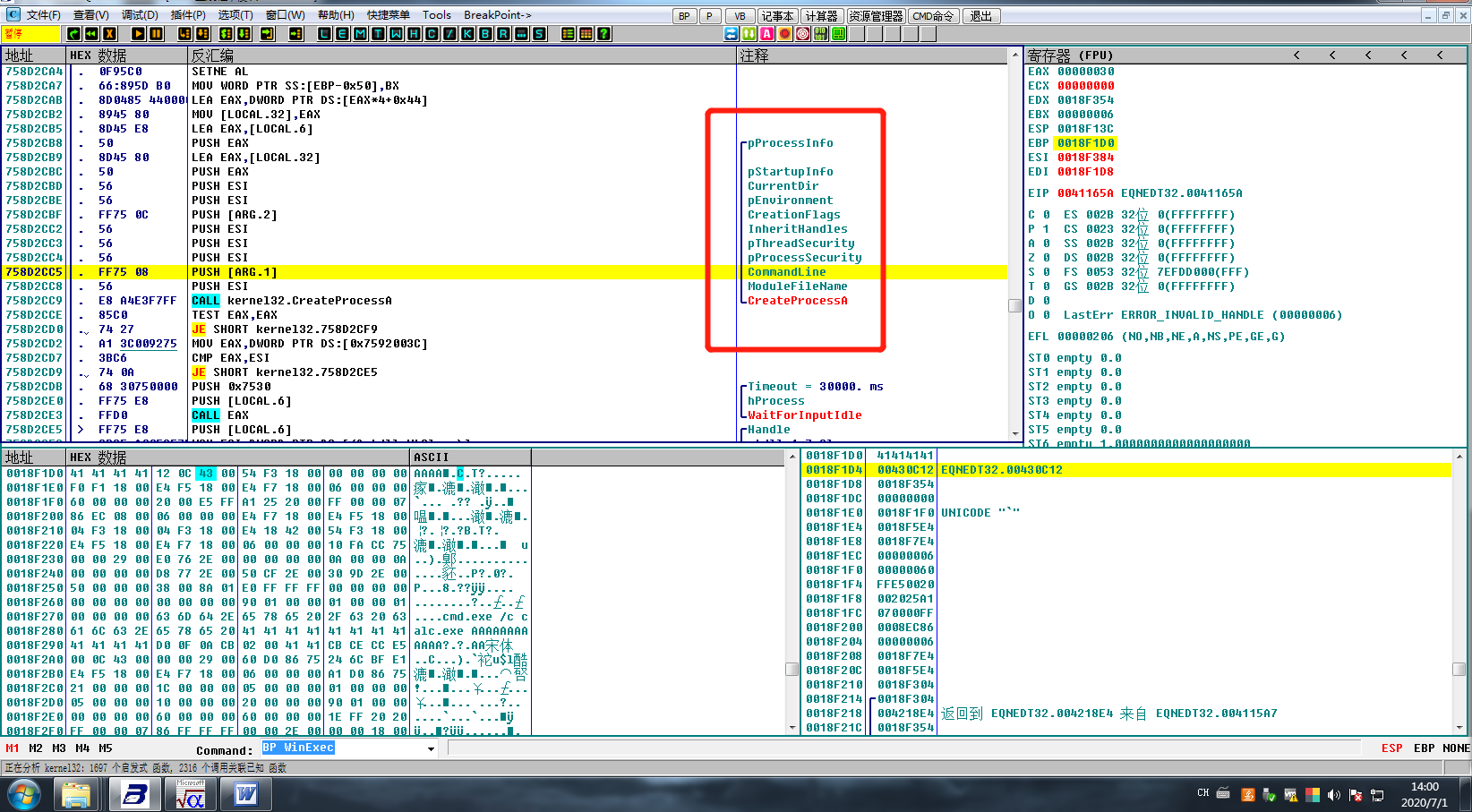
Task: Click the rewind-arrows toolbar icon
Action: tap(91, 34)
